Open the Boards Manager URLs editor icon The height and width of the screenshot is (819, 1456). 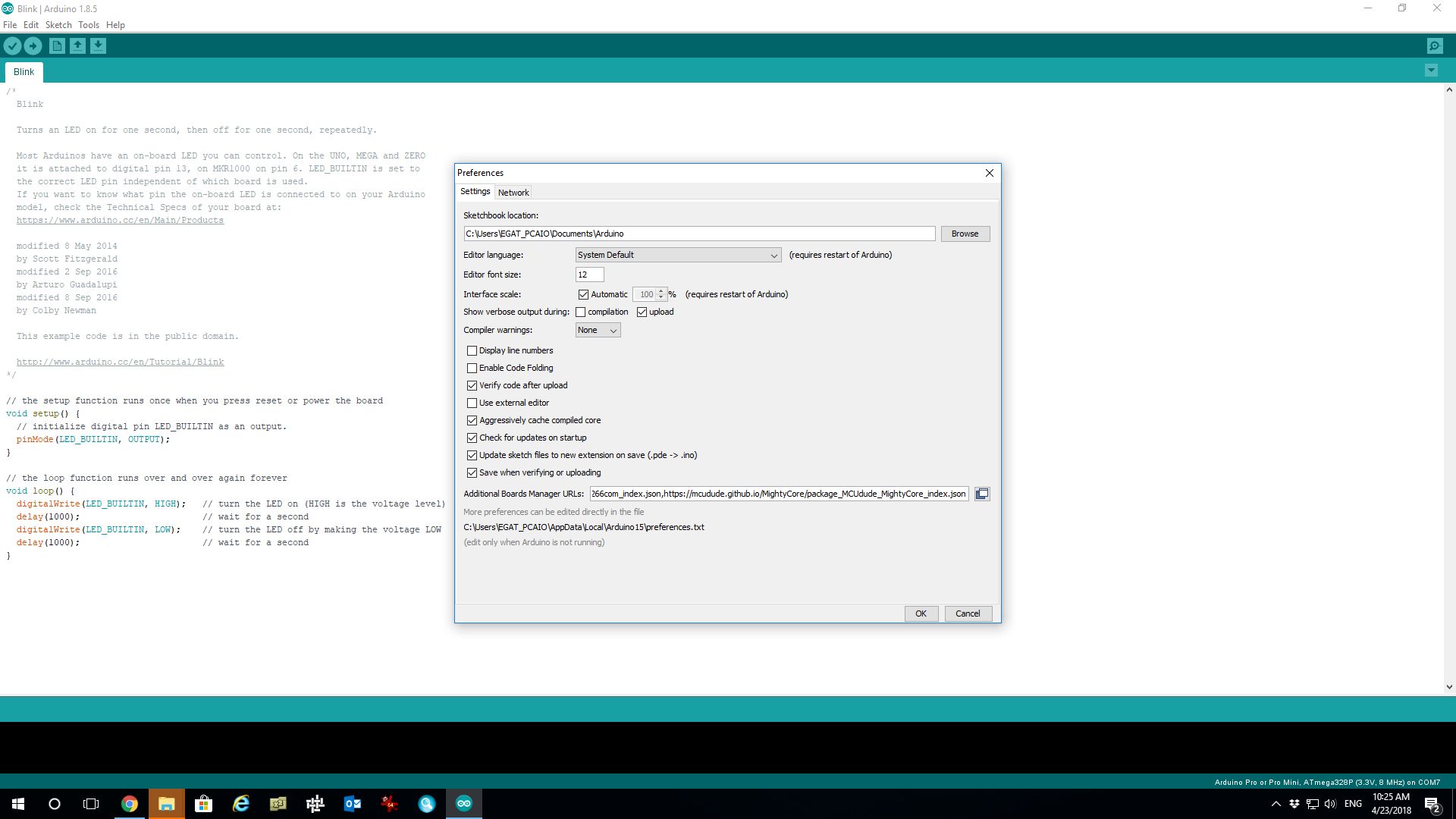(982, 494)
